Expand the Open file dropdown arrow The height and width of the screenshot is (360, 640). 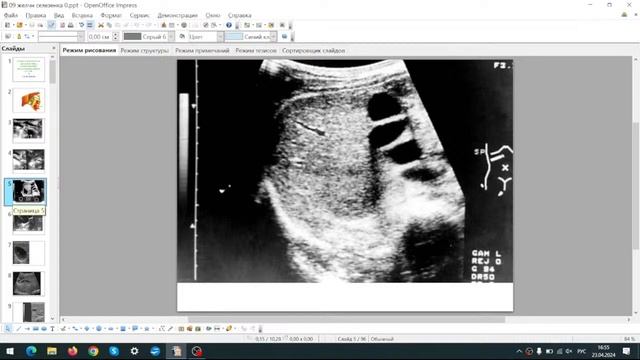25,25
